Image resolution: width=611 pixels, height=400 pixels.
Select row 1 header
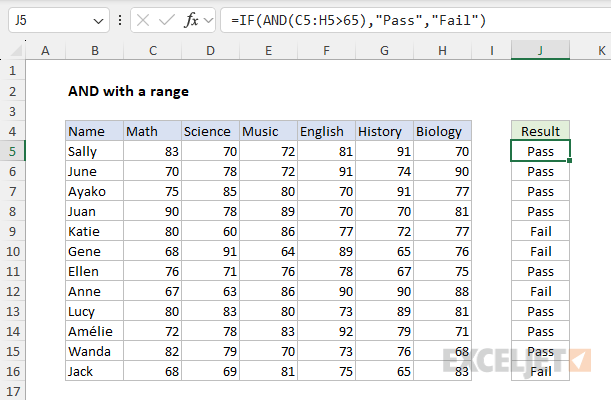pos(13,71)
